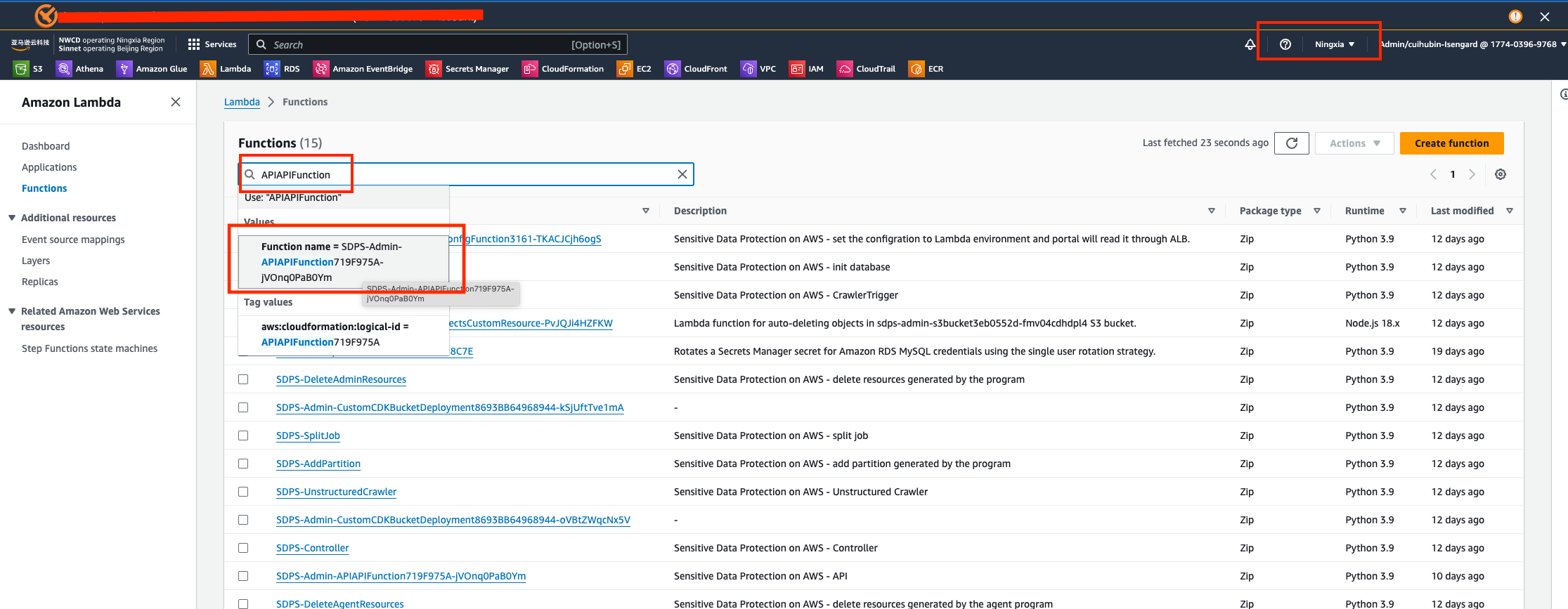This screenshot has height=609, width=1568.
Task: Open Dashboard in Lambda sidebar
Action: coord(46,146)
